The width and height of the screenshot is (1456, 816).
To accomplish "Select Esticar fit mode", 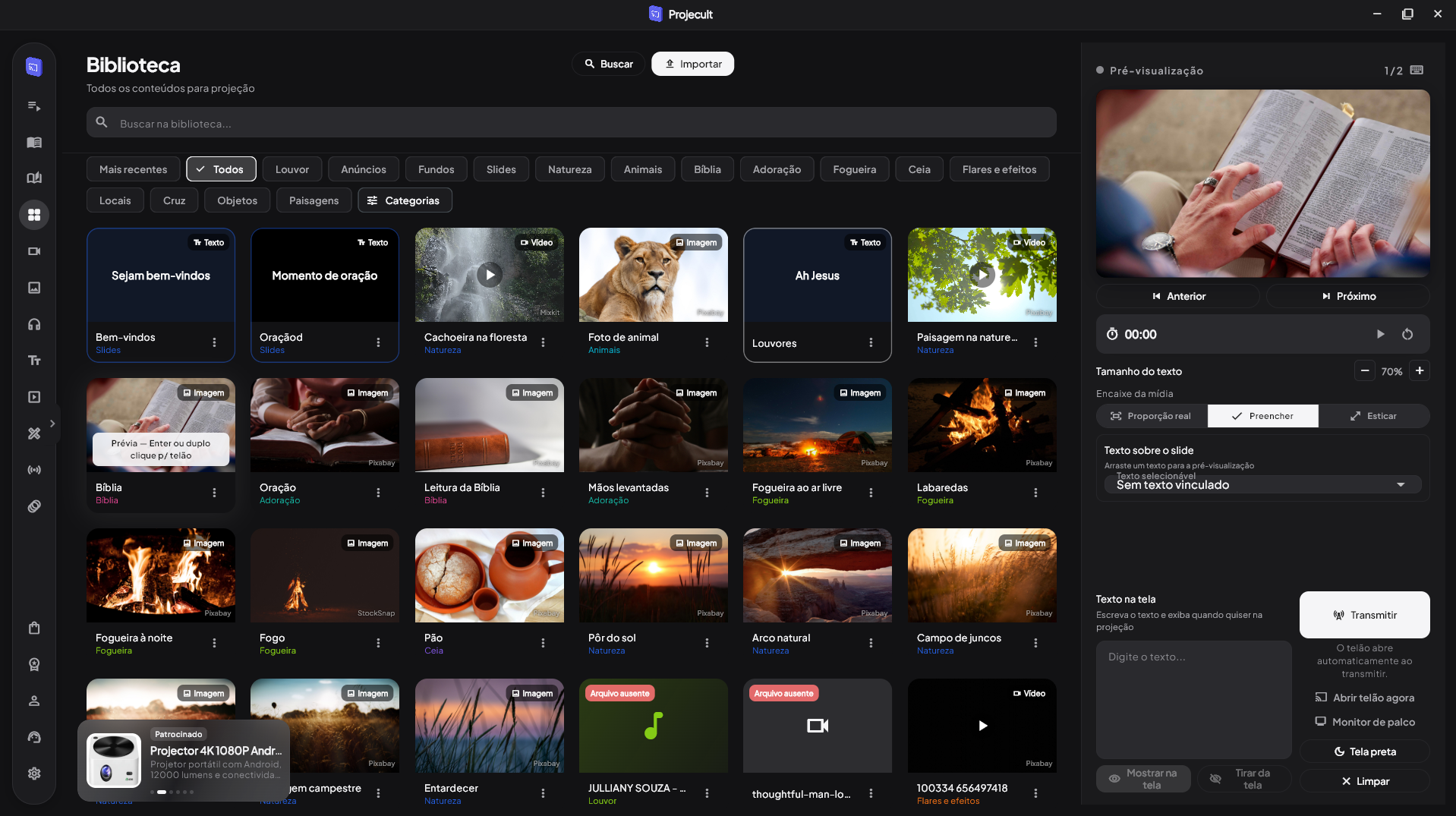I will click(x=1373, y=416).
